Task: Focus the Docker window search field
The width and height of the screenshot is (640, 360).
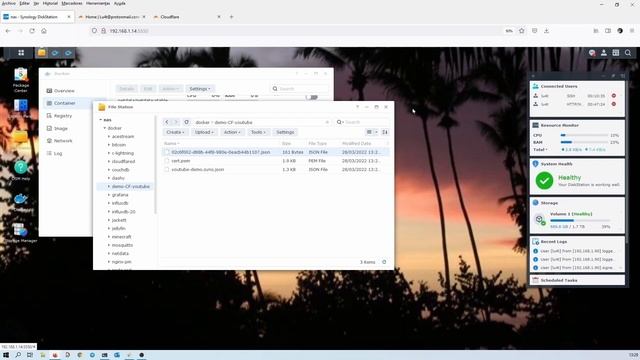Action: coord(300,89)
